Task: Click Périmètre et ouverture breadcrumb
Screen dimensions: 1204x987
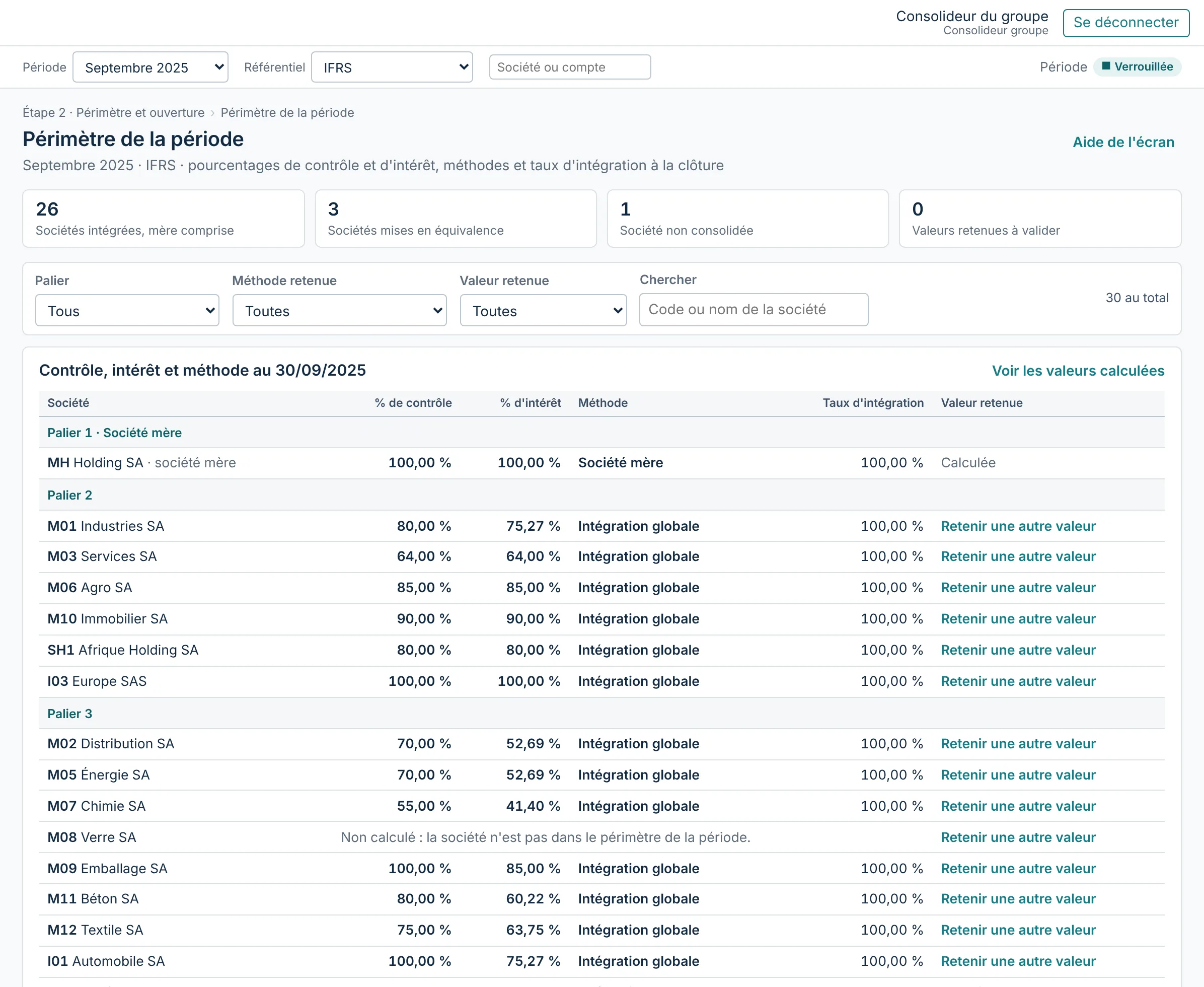Action: pyautogui.click(x=140, y=113)
